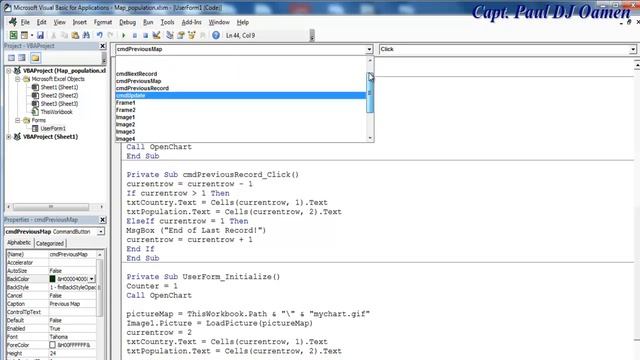Select cmdUpdate highlighted list entry

(241, 96)
